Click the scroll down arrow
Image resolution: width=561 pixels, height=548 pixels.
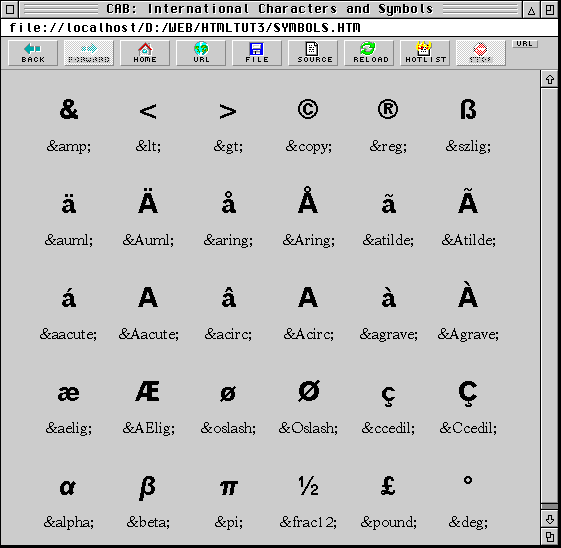click(550, 519)
